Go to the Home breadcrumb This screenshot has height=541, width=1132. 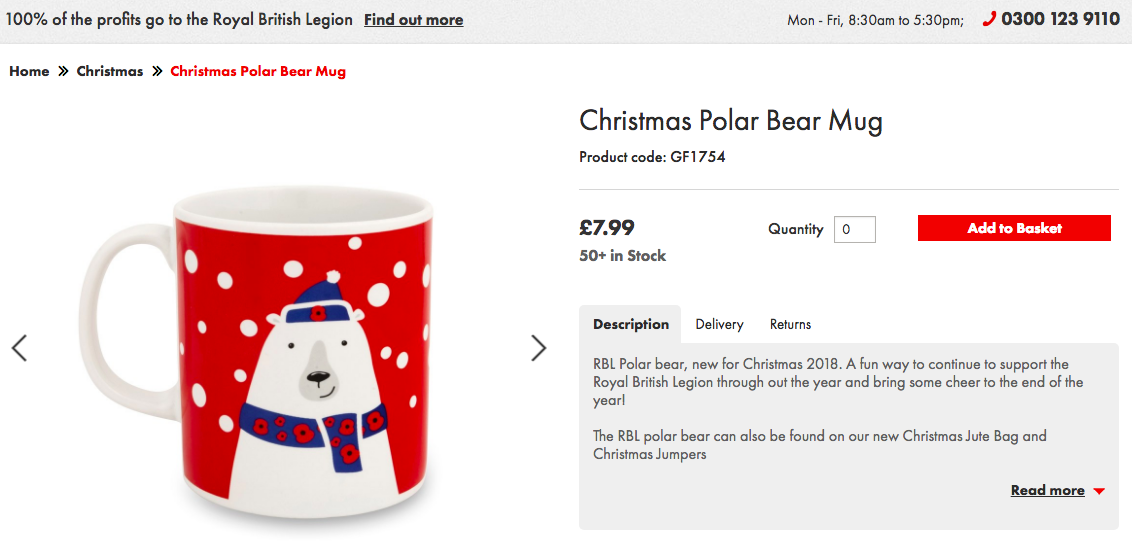click(29, 71)
